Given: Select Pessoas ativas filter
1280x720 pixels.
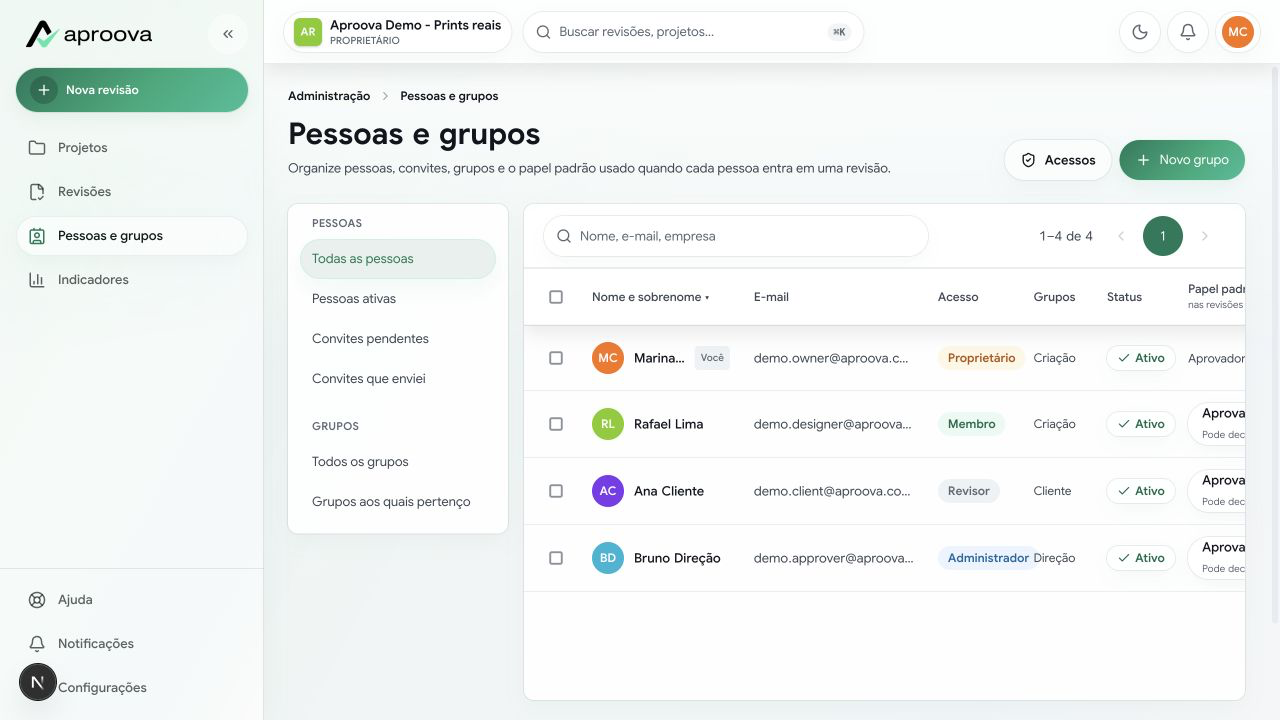Looking at the screenshot, I should (398, 299).
